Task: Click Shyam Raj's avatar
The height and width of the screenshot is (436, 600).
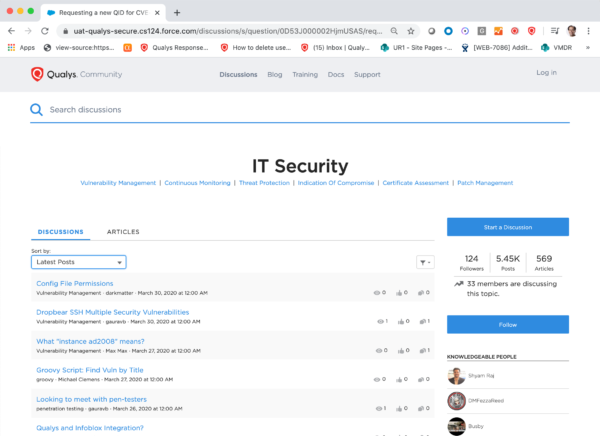Action: tap(456, 375)
